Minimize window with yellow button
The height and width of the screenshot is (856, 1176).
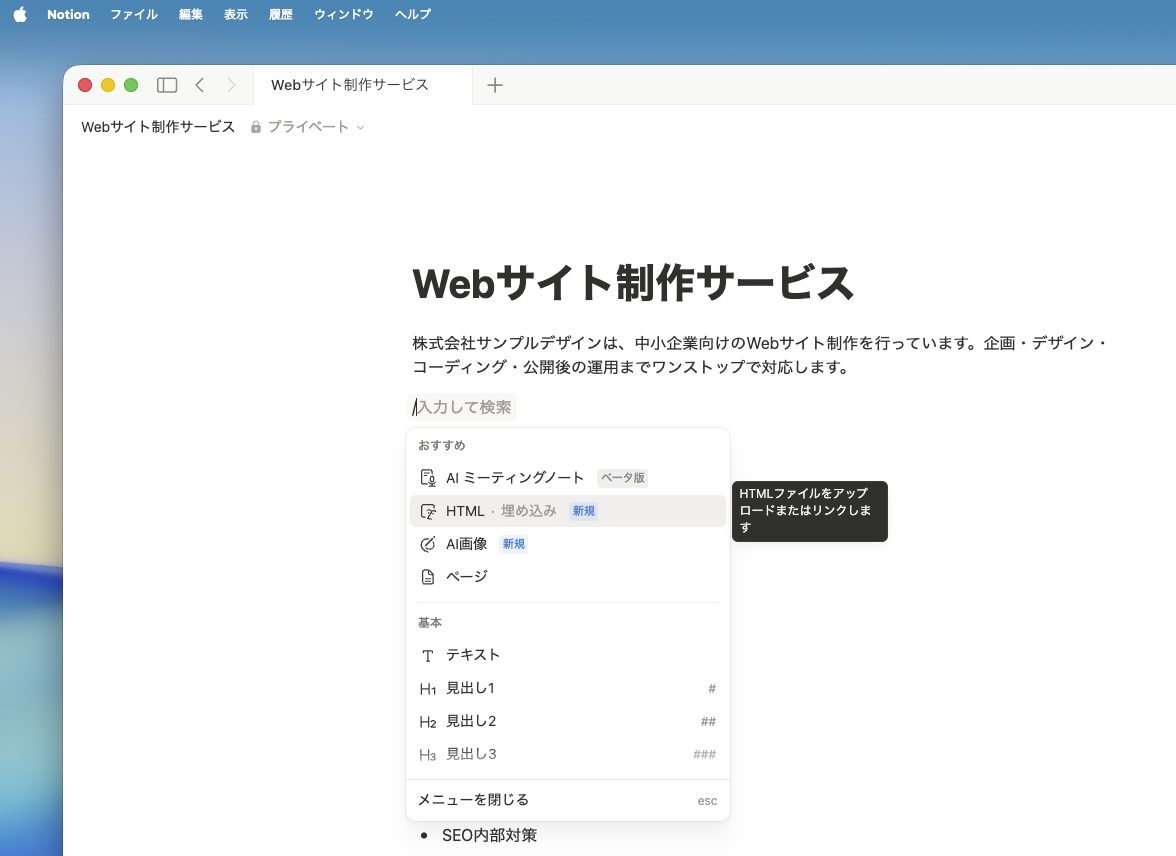click(108, 86)
